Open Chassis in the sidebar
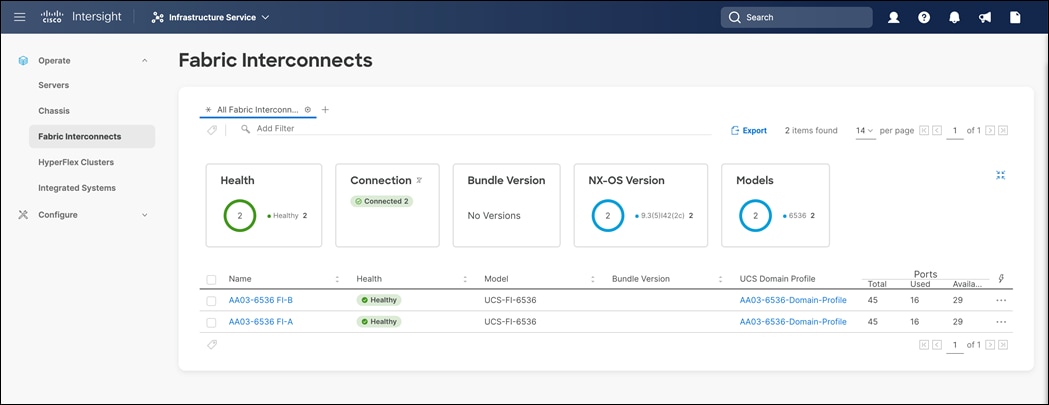The width and height of the screenshot is (1049, 405). (x=54, y=110)
